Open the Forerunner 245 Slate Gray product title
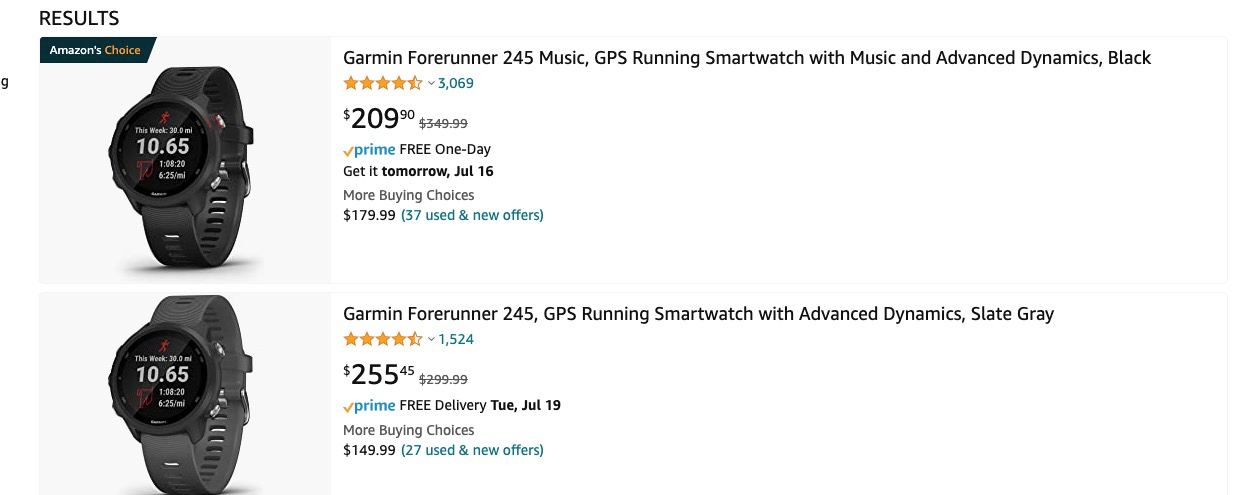The image size is (1233, 495). [698, 314]
